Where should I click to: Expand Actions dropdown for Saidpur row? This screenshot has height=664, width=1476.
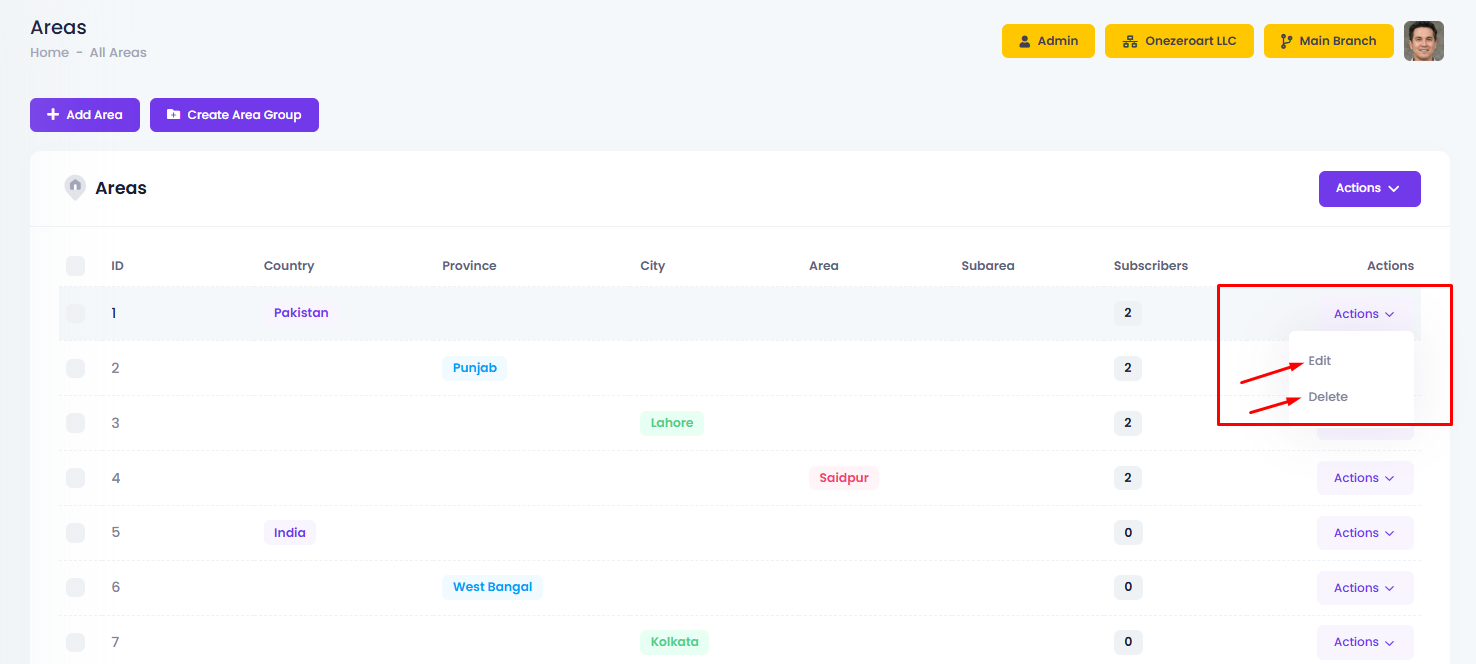click(x=1364, y=478)
